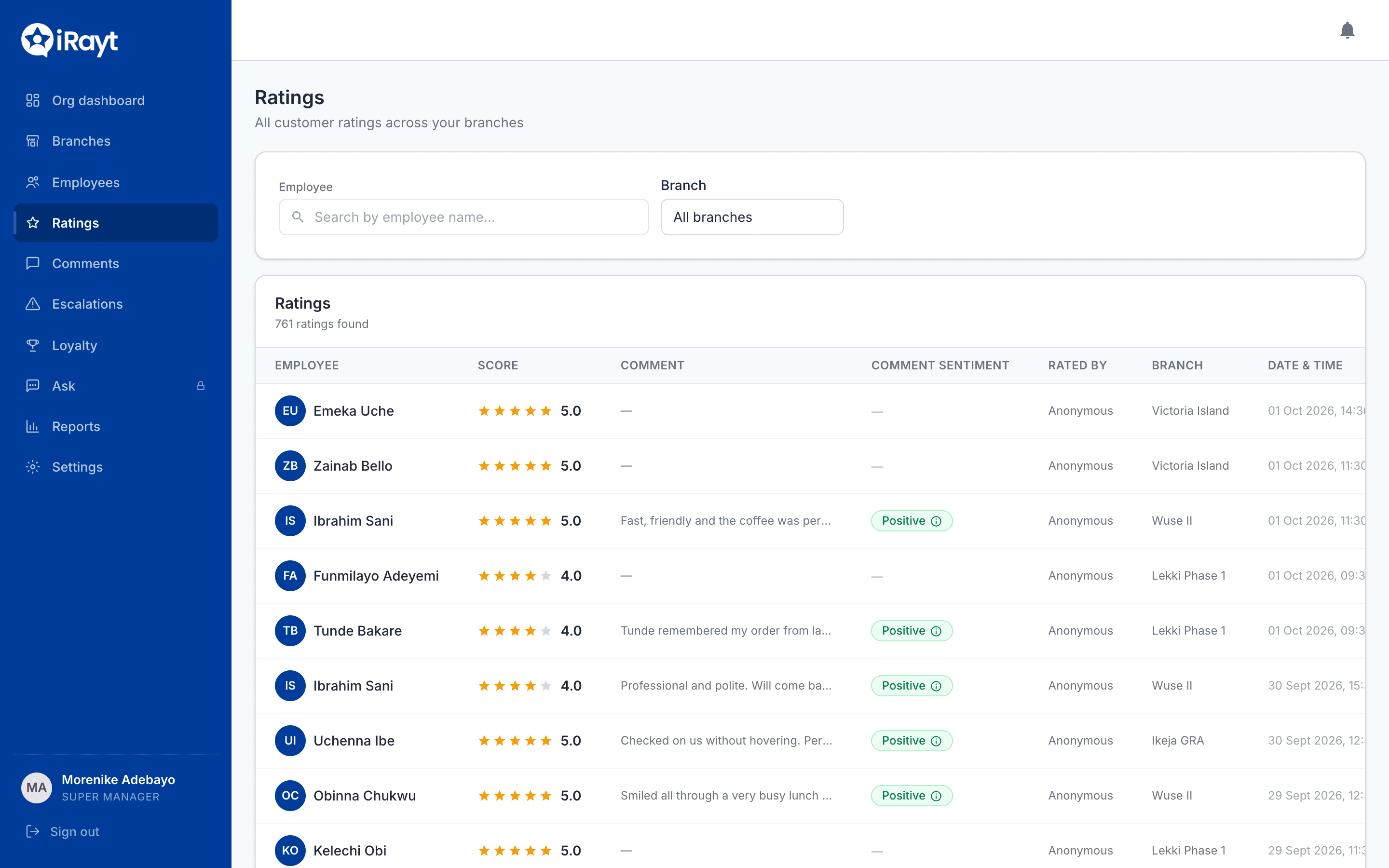Click comment 'Fast, friendly and the coffee was per...'
Viewport: 1389px width, 868px height.
[725, 521]
